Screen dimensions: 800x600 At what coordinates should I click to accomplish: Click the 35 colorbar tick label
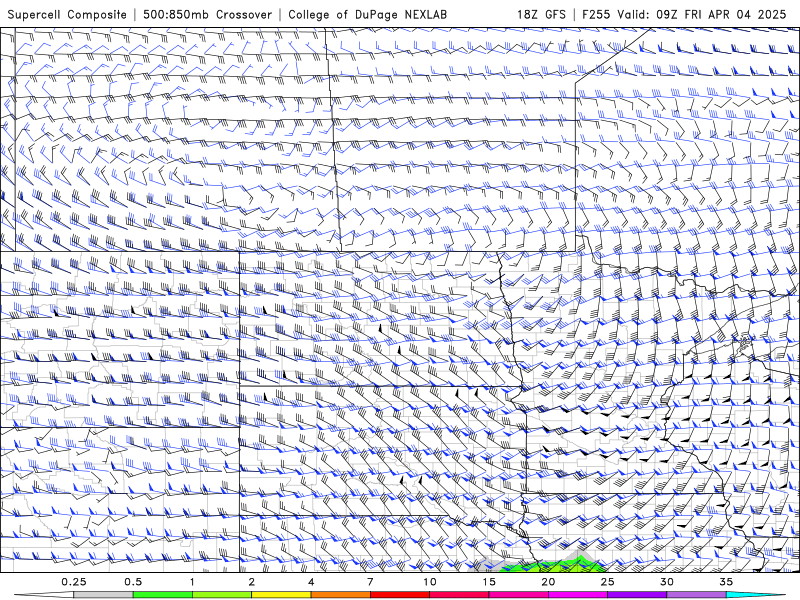tap(726, 582)
